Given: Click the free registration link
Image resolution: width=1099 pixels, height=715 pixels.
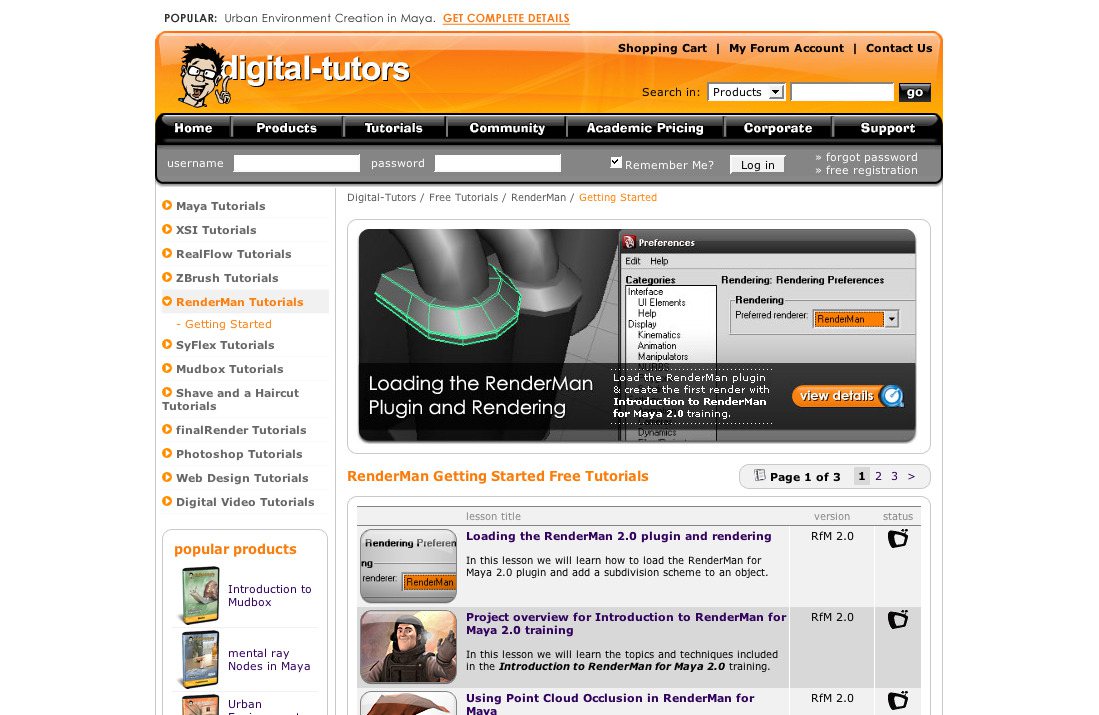Looking at the screenshot, I should pos(871,170).
